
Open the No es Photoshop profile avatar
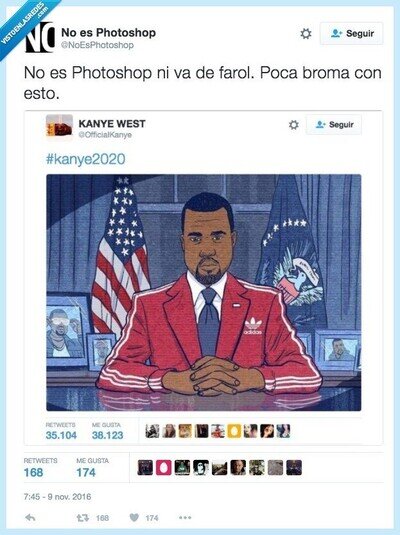40,38
